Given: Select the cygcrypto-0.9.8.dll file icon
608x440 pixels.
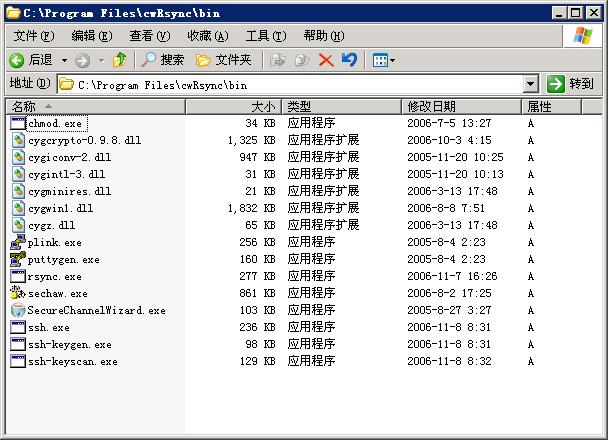Looking at the screenshot, I should click(18, 140).
